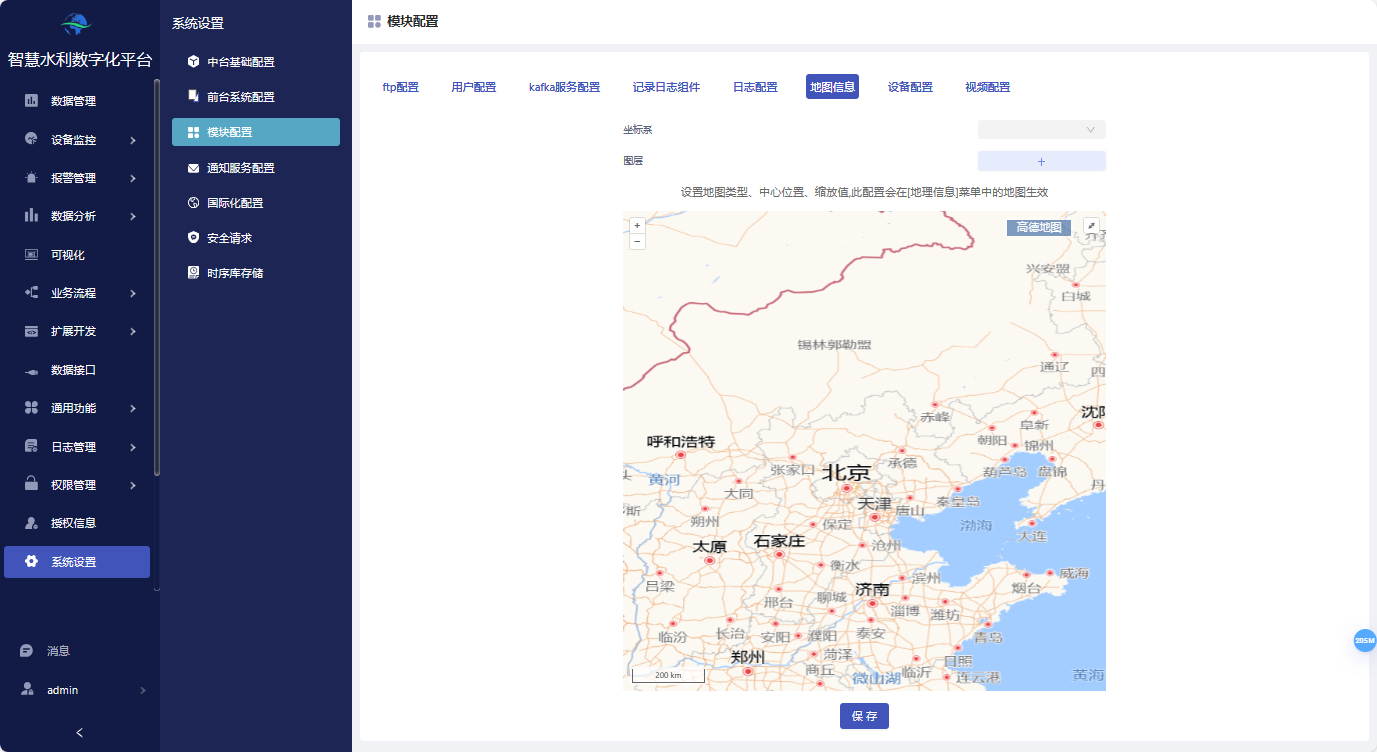Switch to the 记录日志组件 tab

point(666,87)
